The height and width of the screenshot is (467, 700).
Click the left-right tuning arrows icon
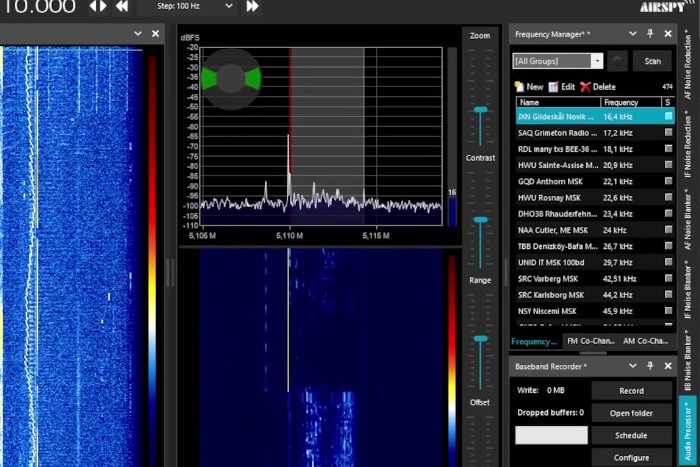pos(97,7)
